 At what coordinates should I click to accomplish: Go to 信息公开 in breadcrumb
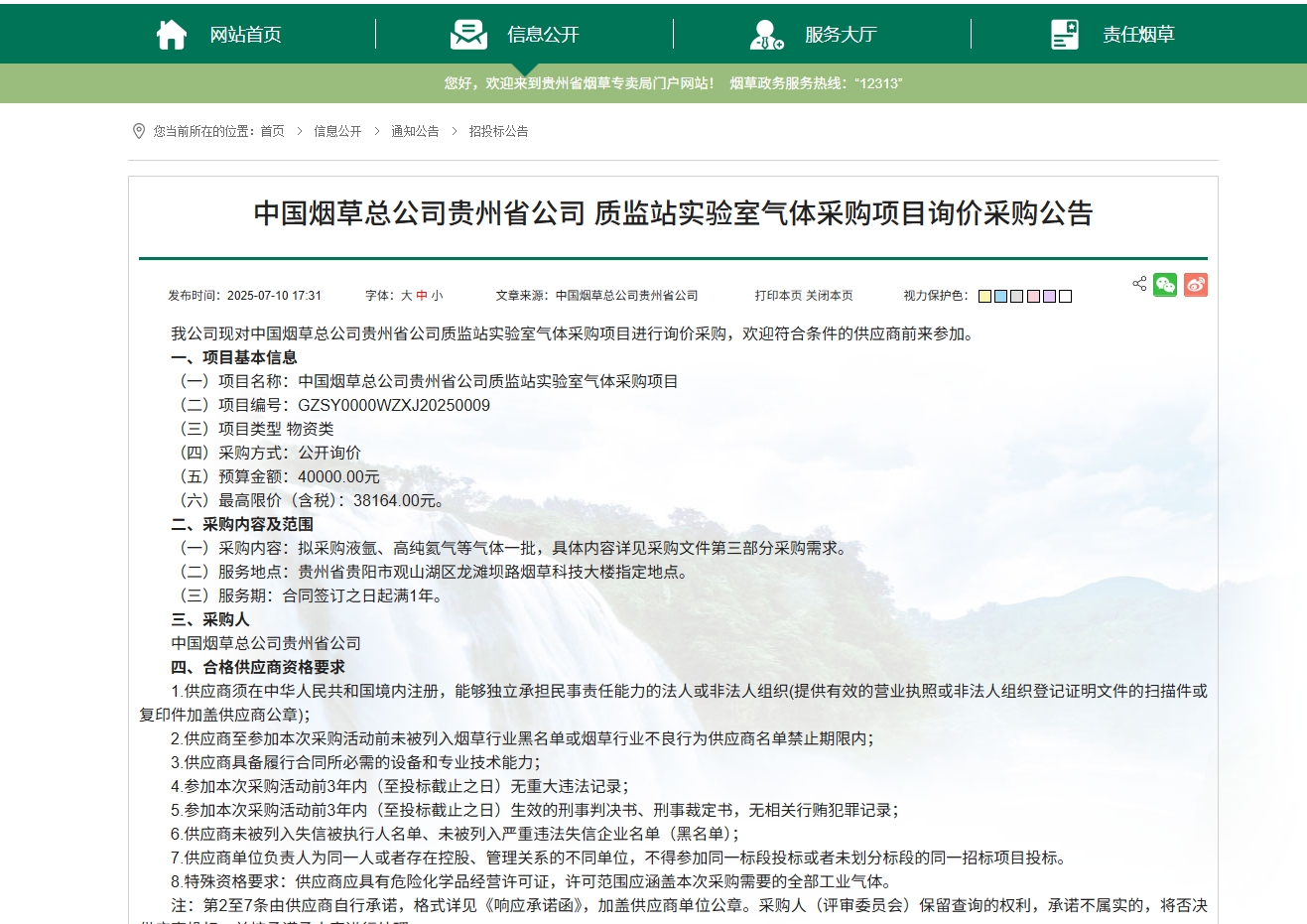[x=337, y=131]
